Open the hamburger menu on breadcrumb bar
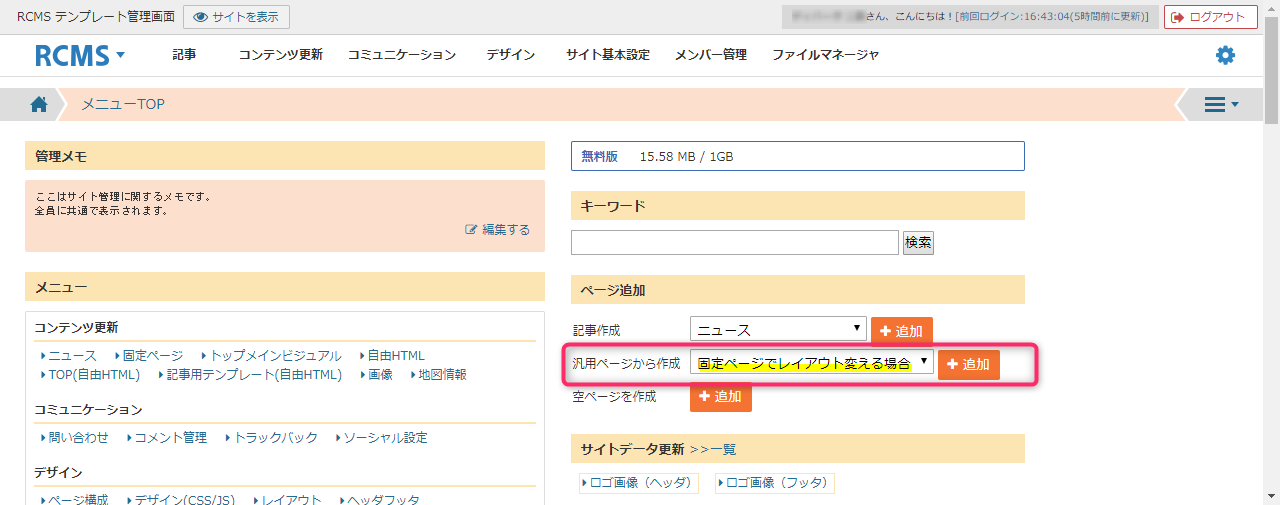Screen dimensions: 1280x505 [x=1220, y=104]
